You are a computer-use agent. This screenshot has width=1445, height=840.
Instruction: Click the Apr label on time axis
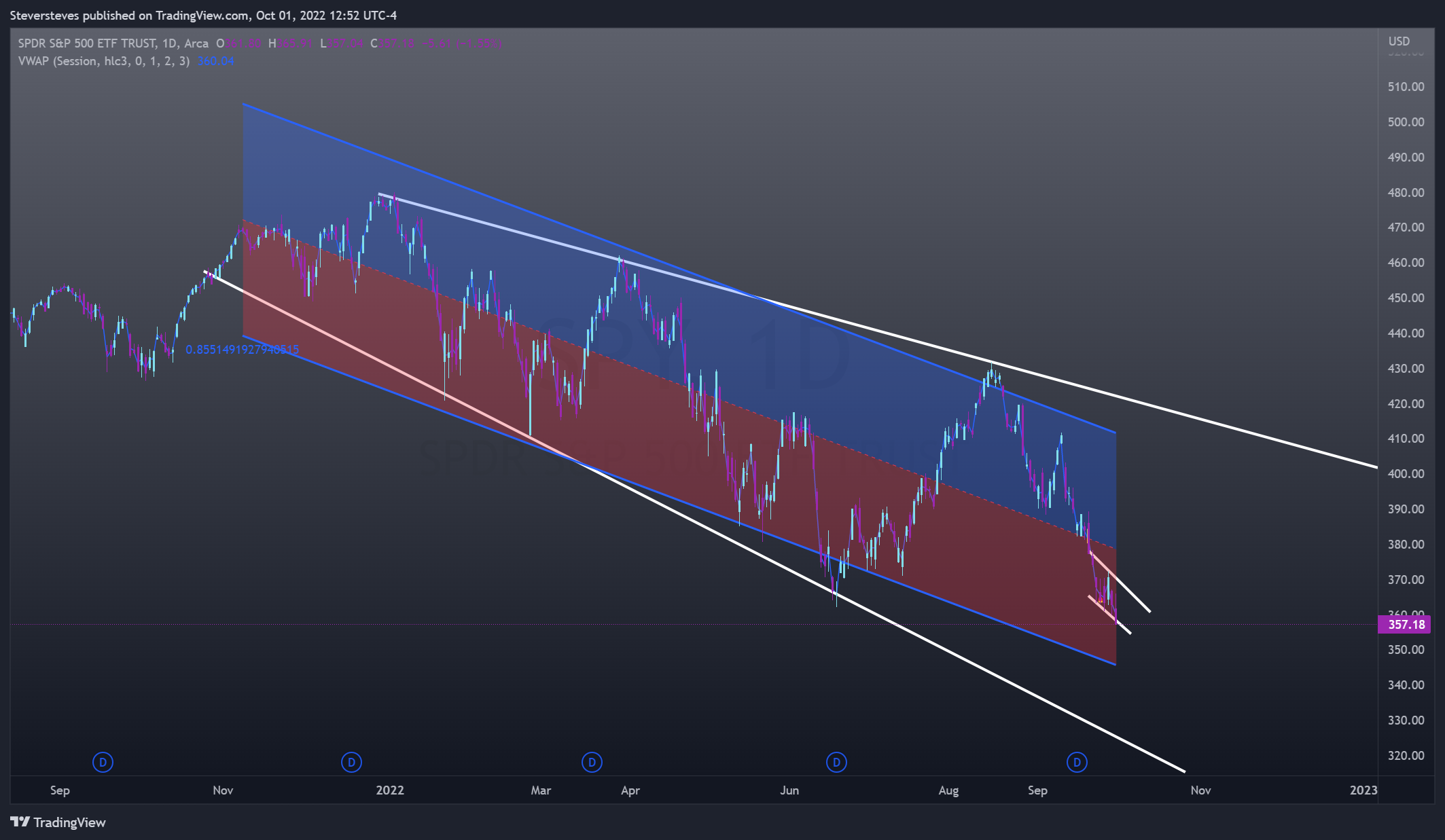coord(630,790)
